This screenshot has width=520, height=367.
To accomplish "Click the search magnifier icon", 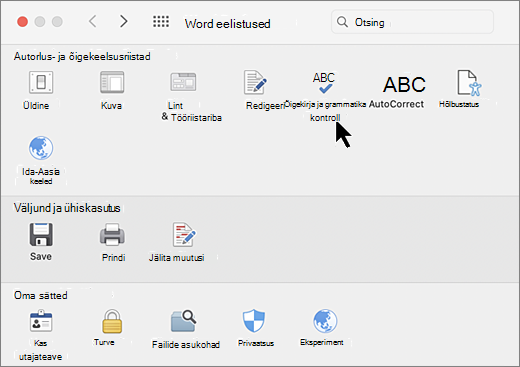I will tap(342, 22).
